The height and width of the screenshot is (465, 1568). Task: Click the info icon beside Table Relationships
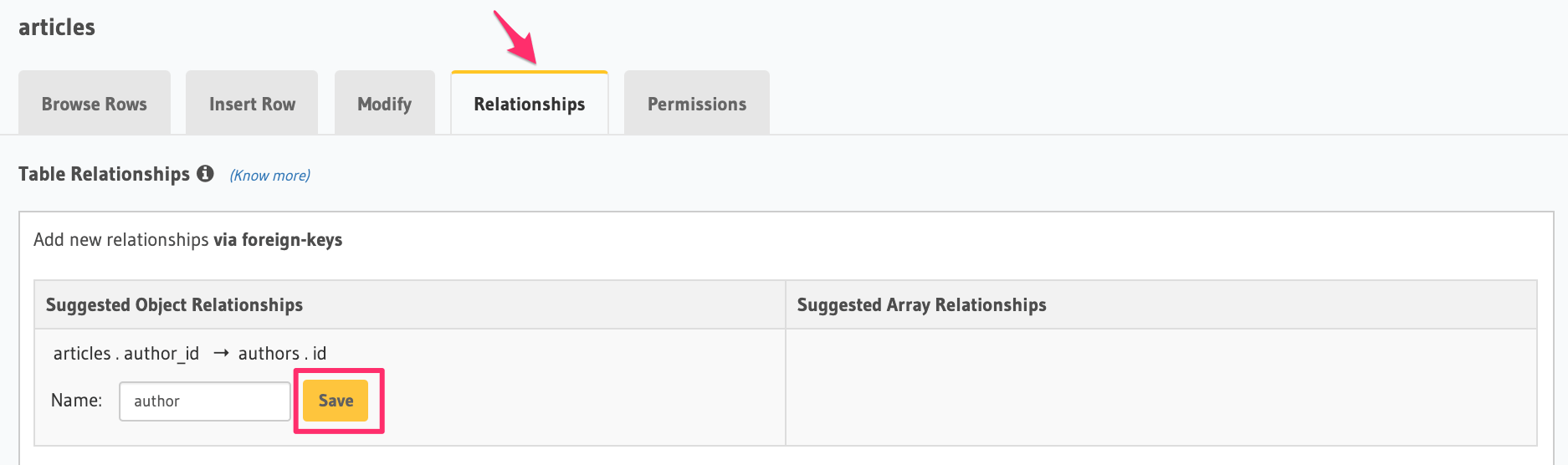coord(205,173)
